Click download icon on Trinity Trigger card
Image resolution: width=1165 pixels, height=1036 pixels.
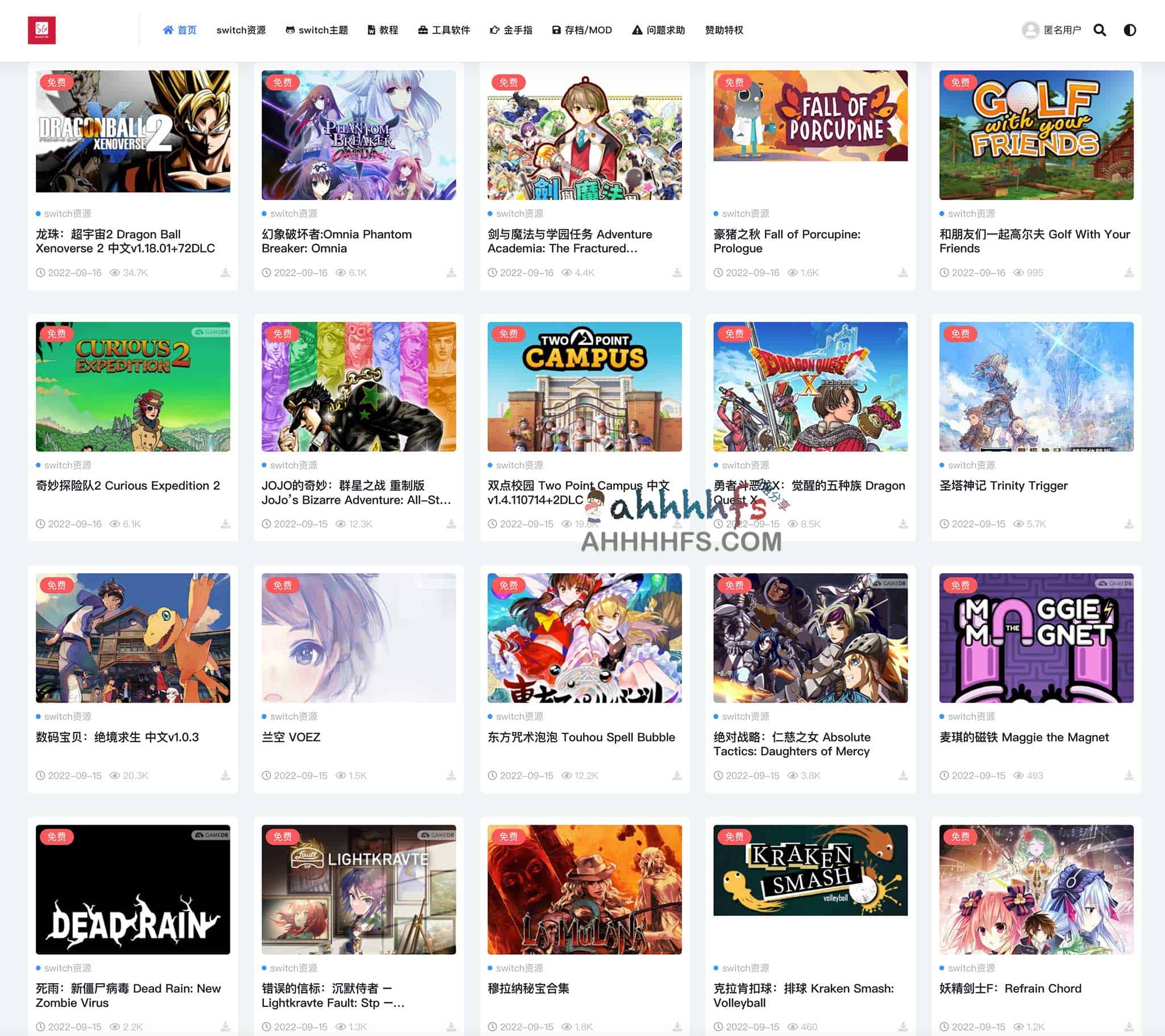point(1129,524)
